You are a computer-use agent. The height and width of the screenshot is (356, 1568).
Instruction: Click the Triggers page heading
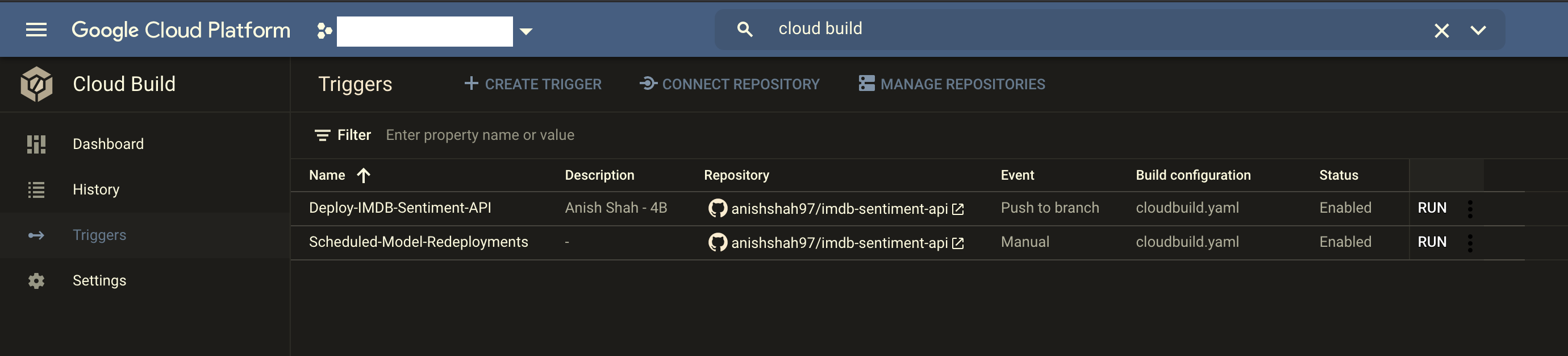(356, 84)
